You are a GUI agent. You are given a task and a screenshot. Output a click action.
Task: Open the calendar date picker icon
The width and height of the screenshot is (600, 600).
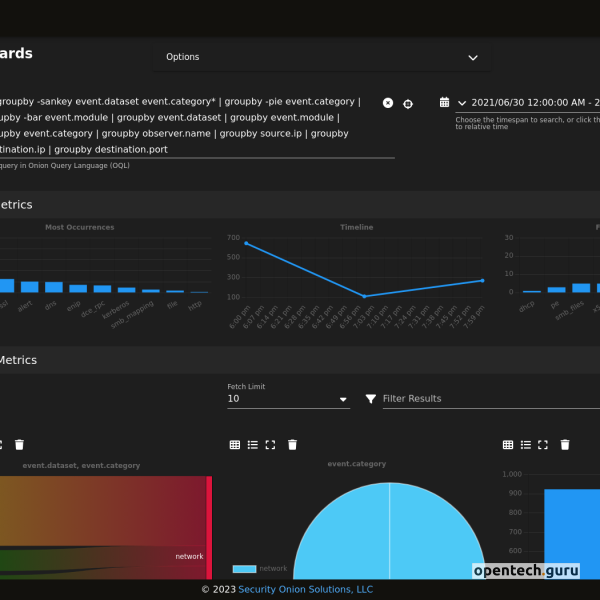(x=444, y=102)
